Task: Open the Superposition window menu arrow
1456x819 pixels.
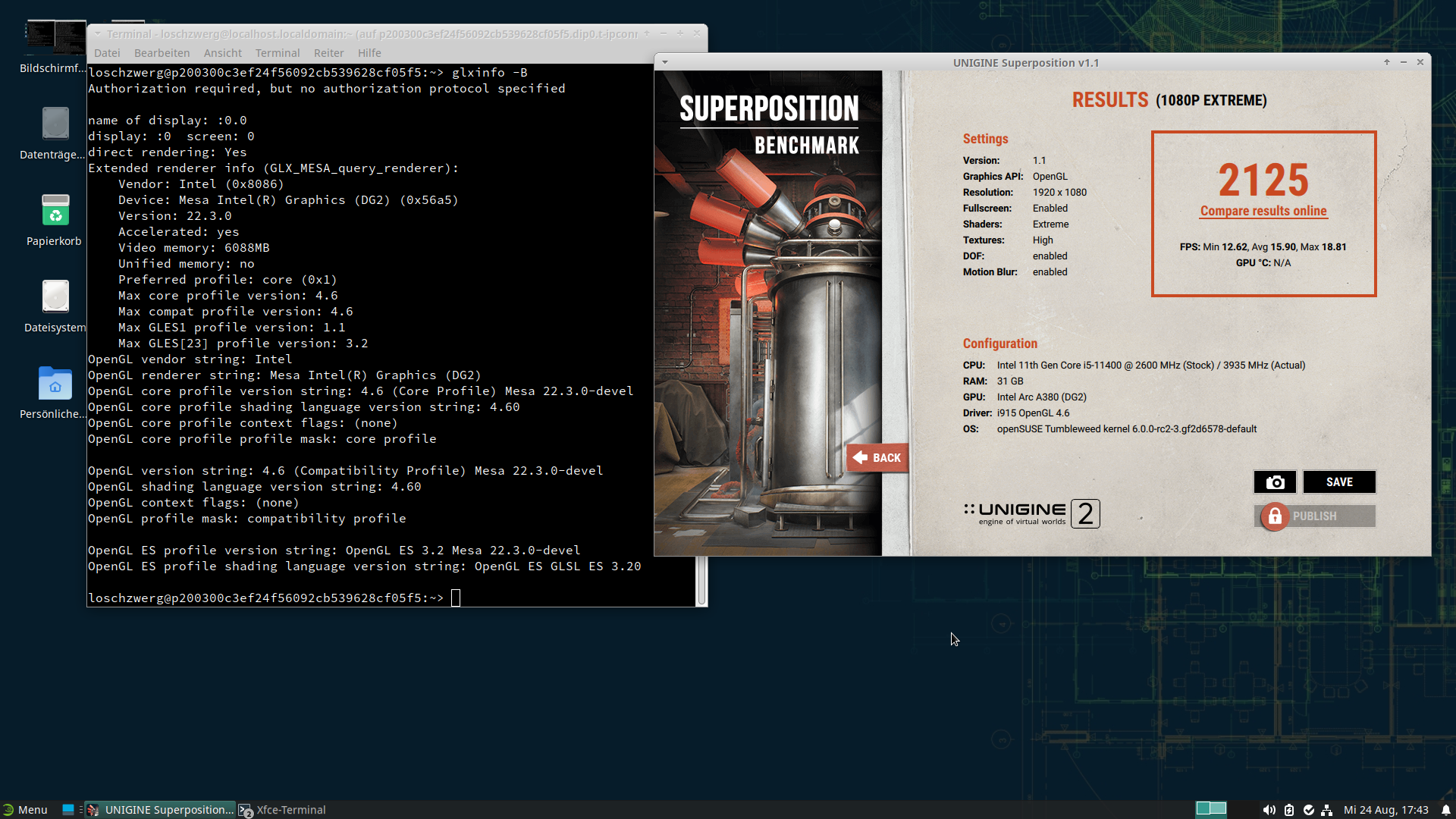Action: pos(665,62)
